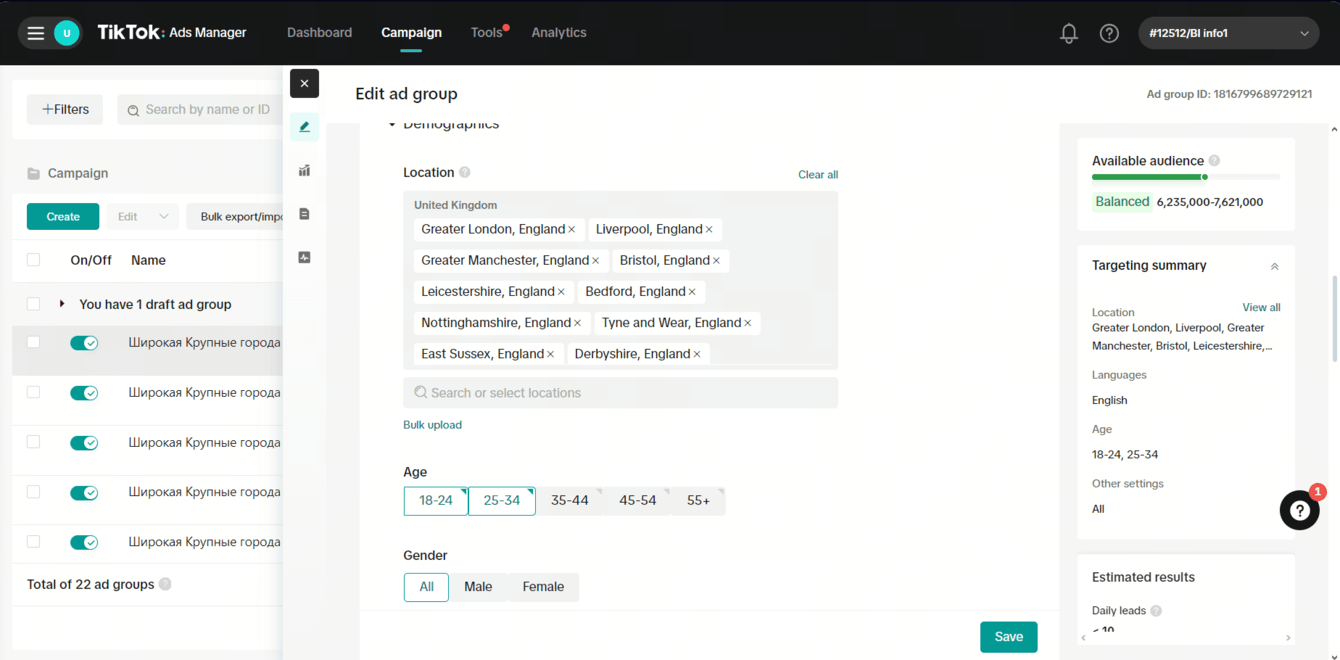1340x660 pixels.
Task: Switch to the Analytics tab
Action: click(x=558, y=33)
